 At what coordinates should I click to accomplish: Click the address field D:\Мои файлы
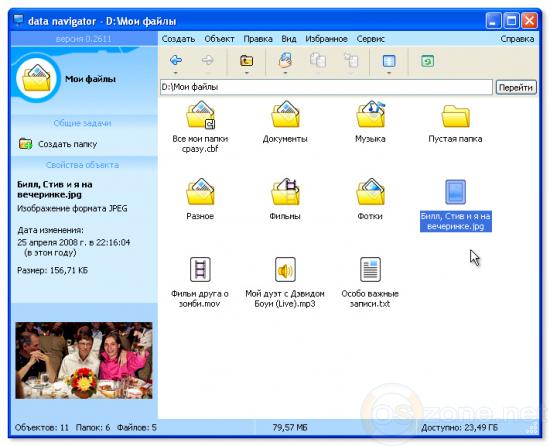(x=327, y=87)
